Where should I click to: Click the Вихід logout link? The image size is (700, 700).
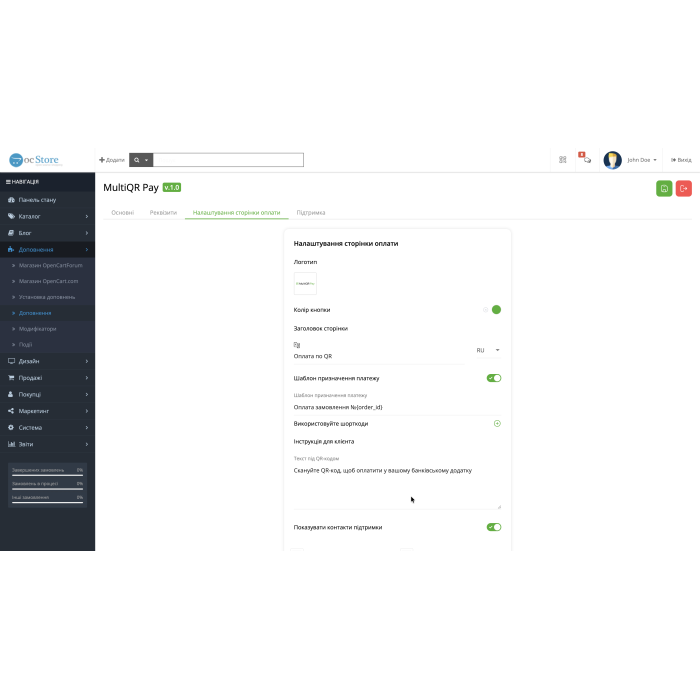coord(681,160)
